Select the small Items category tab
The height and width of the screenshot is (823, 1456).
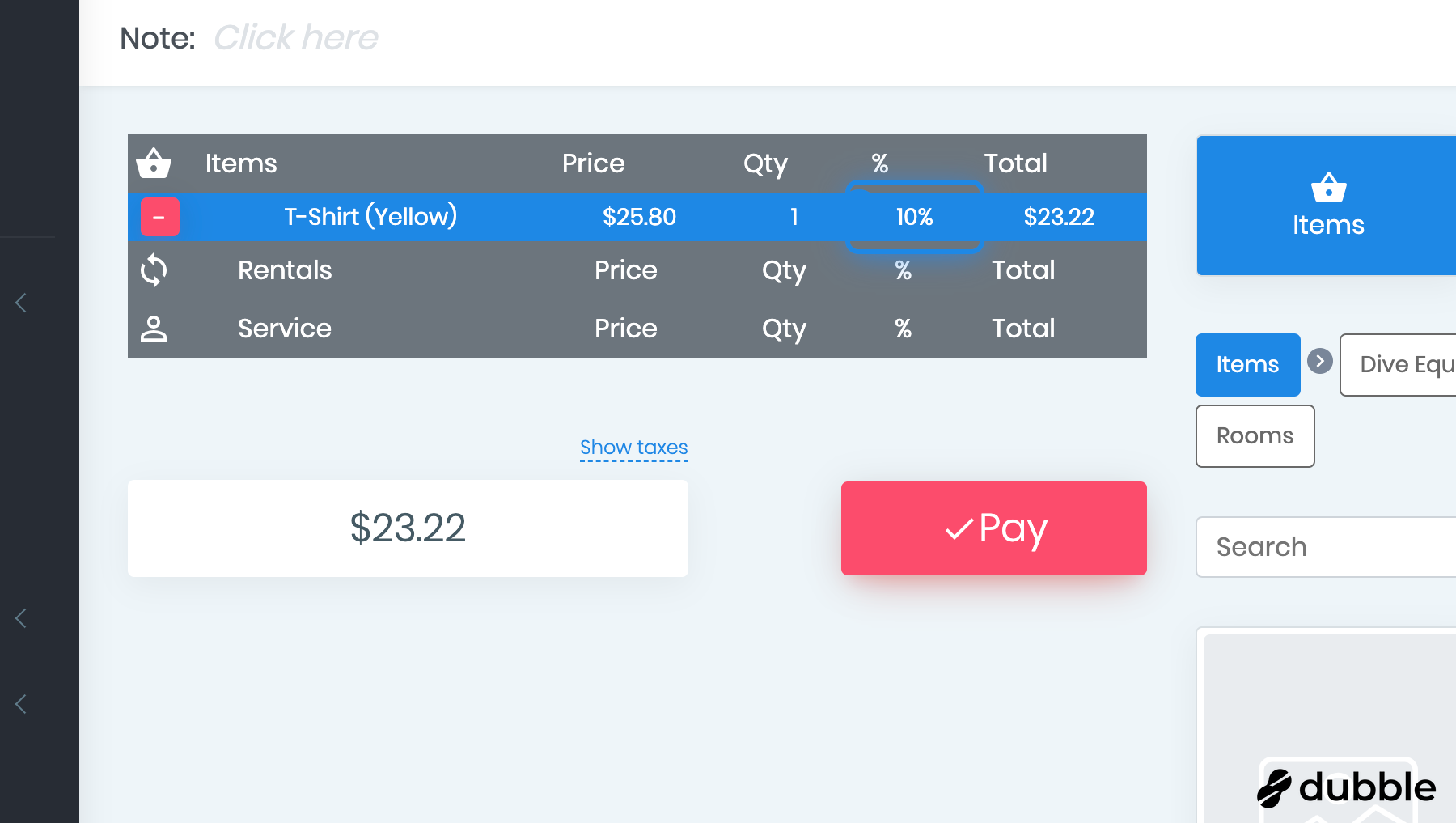[x=1246, y=364]
